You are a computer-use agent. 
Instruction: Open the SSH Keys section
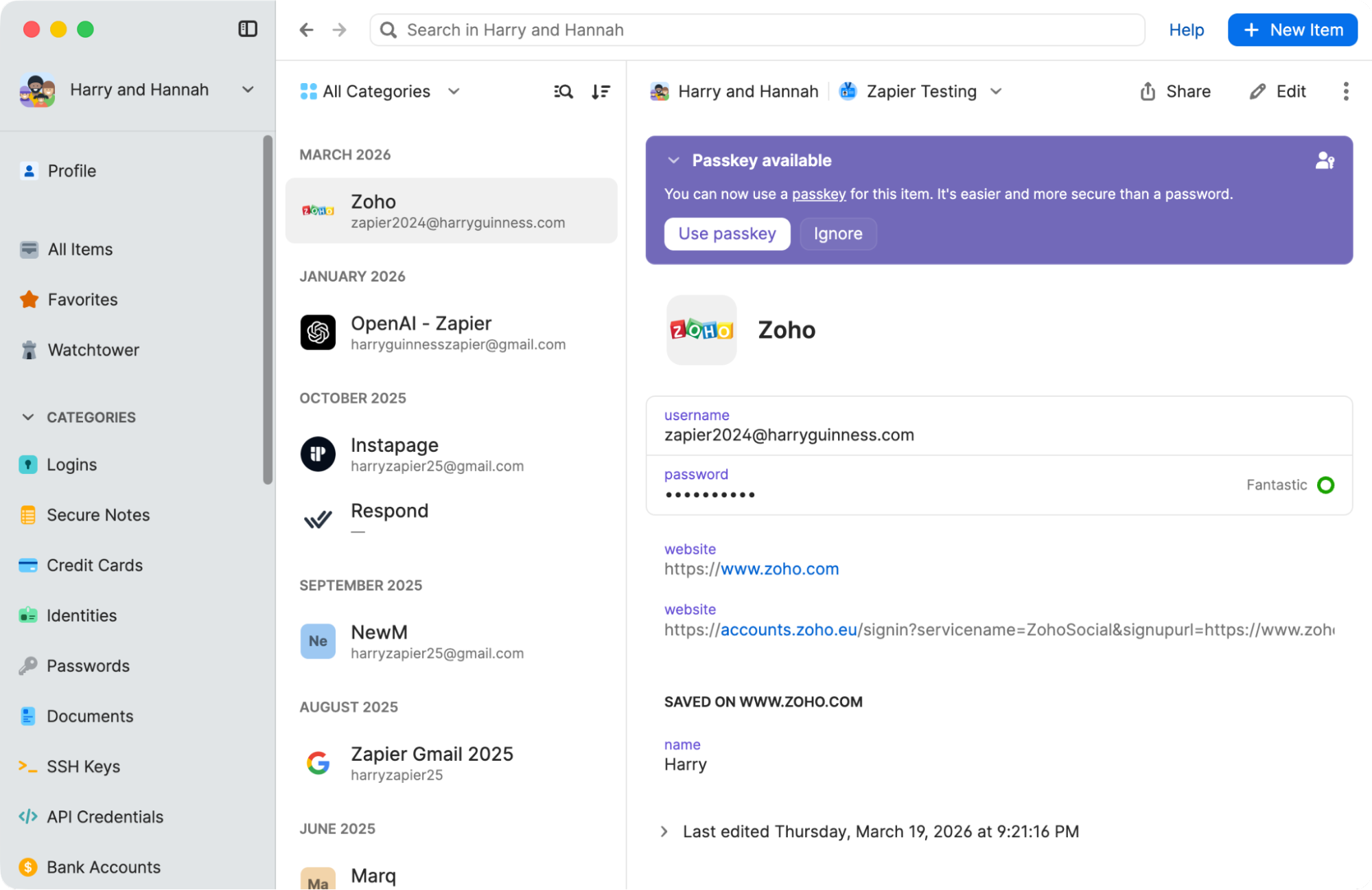coord(84,766)
